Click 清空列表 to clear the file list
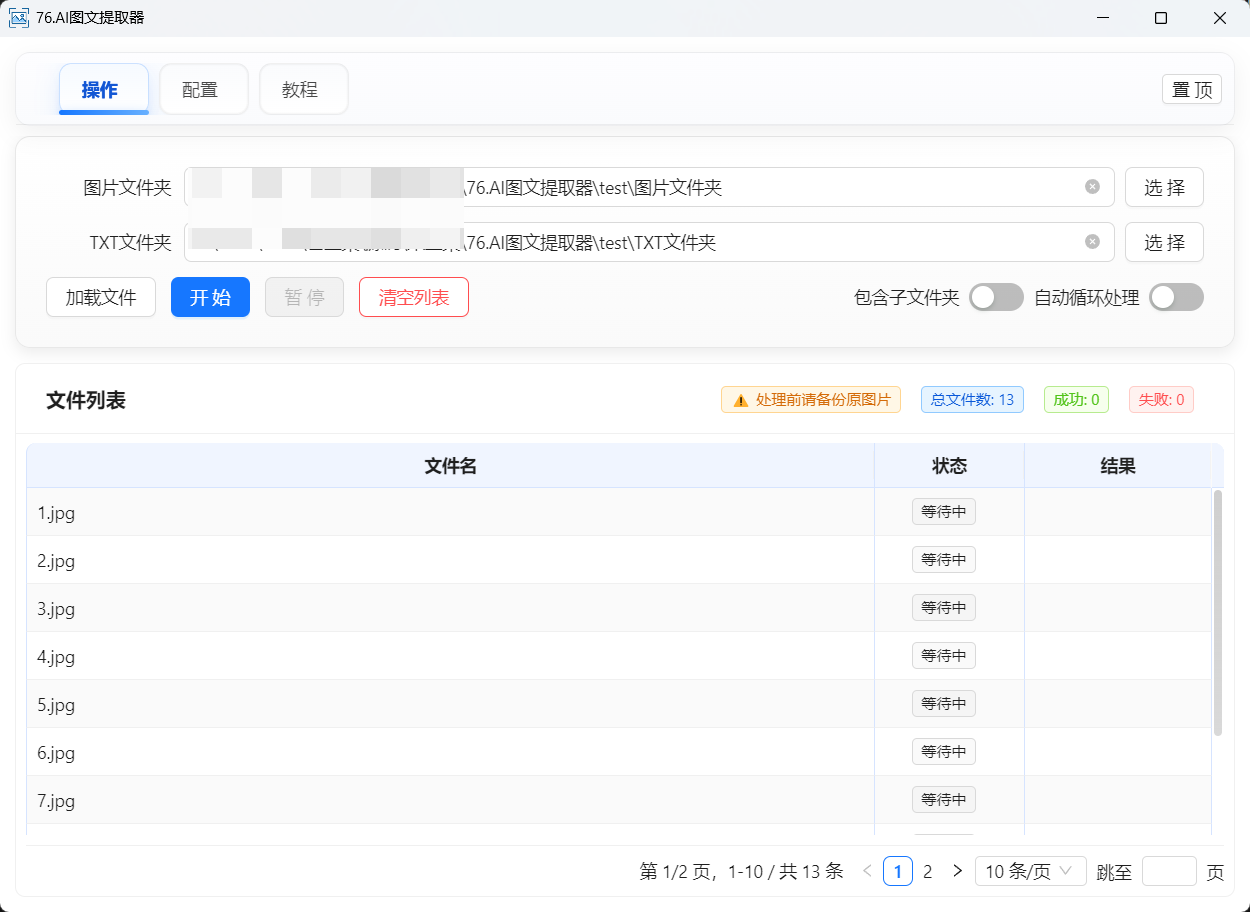The width and height of the screenshot is (1250, 912). click(413, 297)
